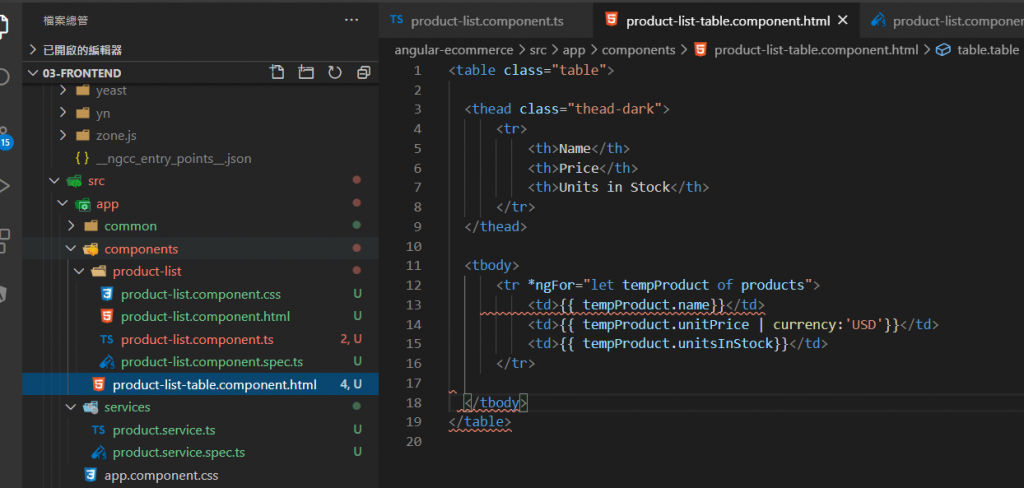The image size is (1024, 488).
Task: Close the product-list-table.component.html tab
Action: [x=843, y=20]
